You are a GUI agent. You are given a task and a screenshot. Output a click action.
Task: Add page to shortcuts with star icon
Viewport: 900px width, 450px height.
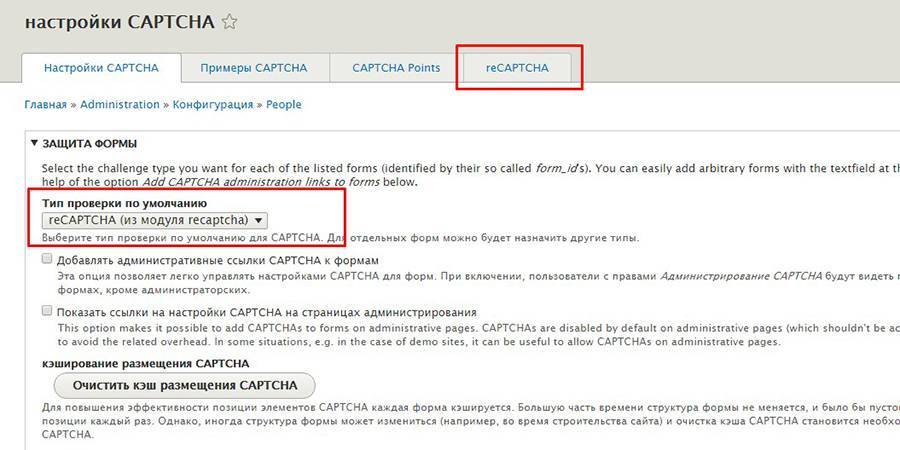(x=230, y=22)
